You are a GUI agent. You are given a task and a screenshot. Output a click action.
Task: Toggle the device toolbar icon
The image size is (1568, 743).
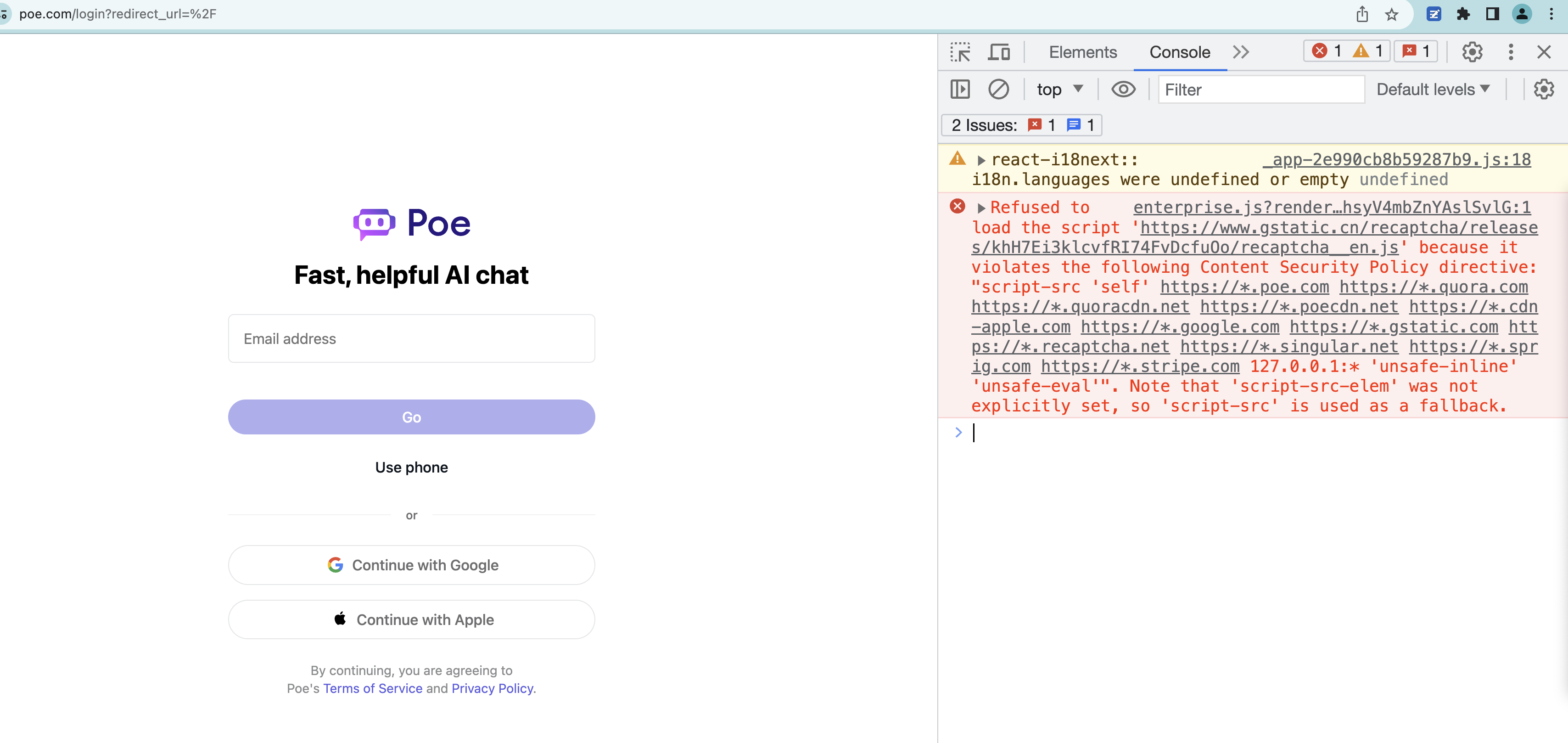pos(998,52)
